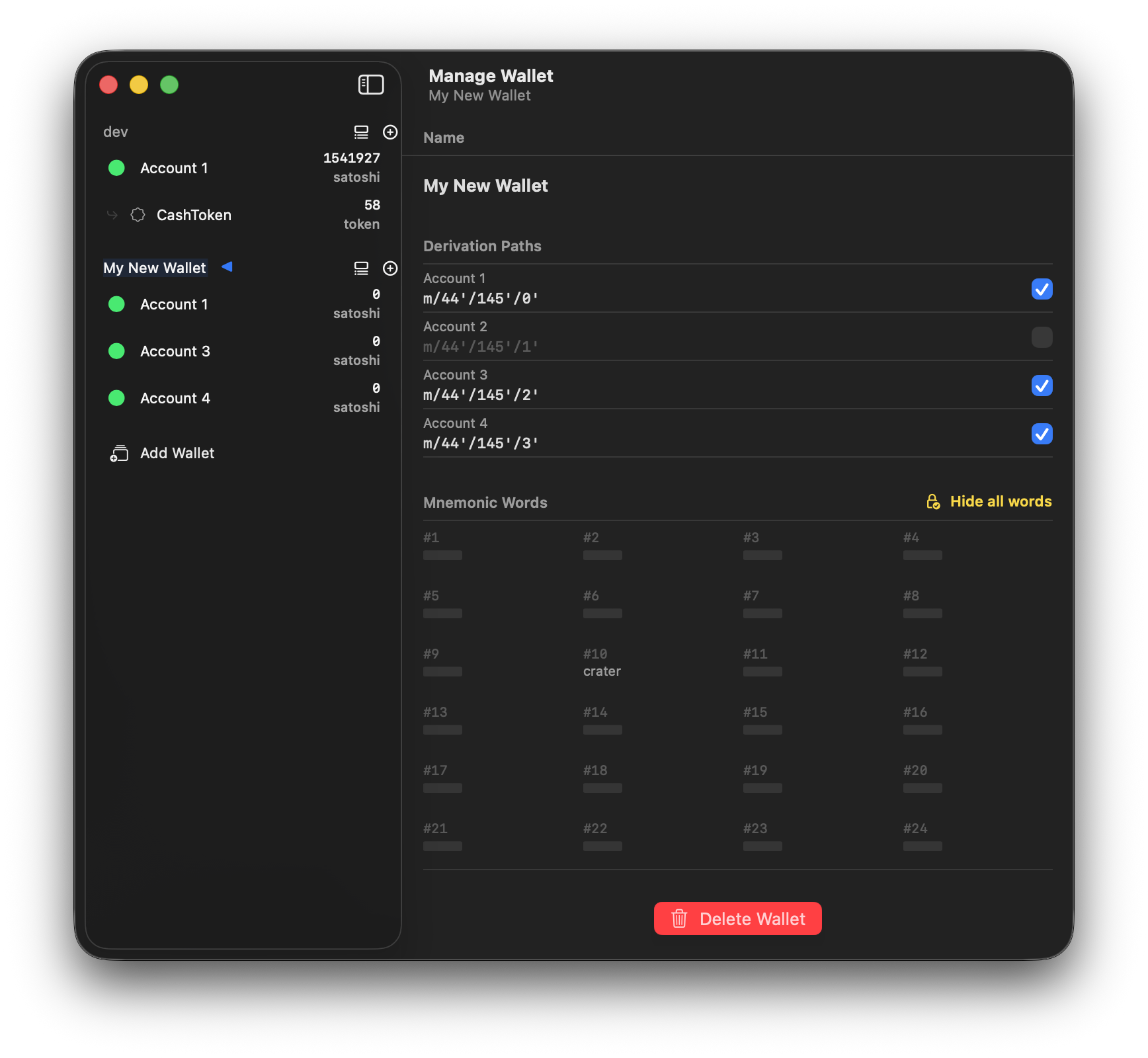Hide all mnemonic words
Image resolution: width=1148 pixels, height=1058 pixels.
click(989, 502)
